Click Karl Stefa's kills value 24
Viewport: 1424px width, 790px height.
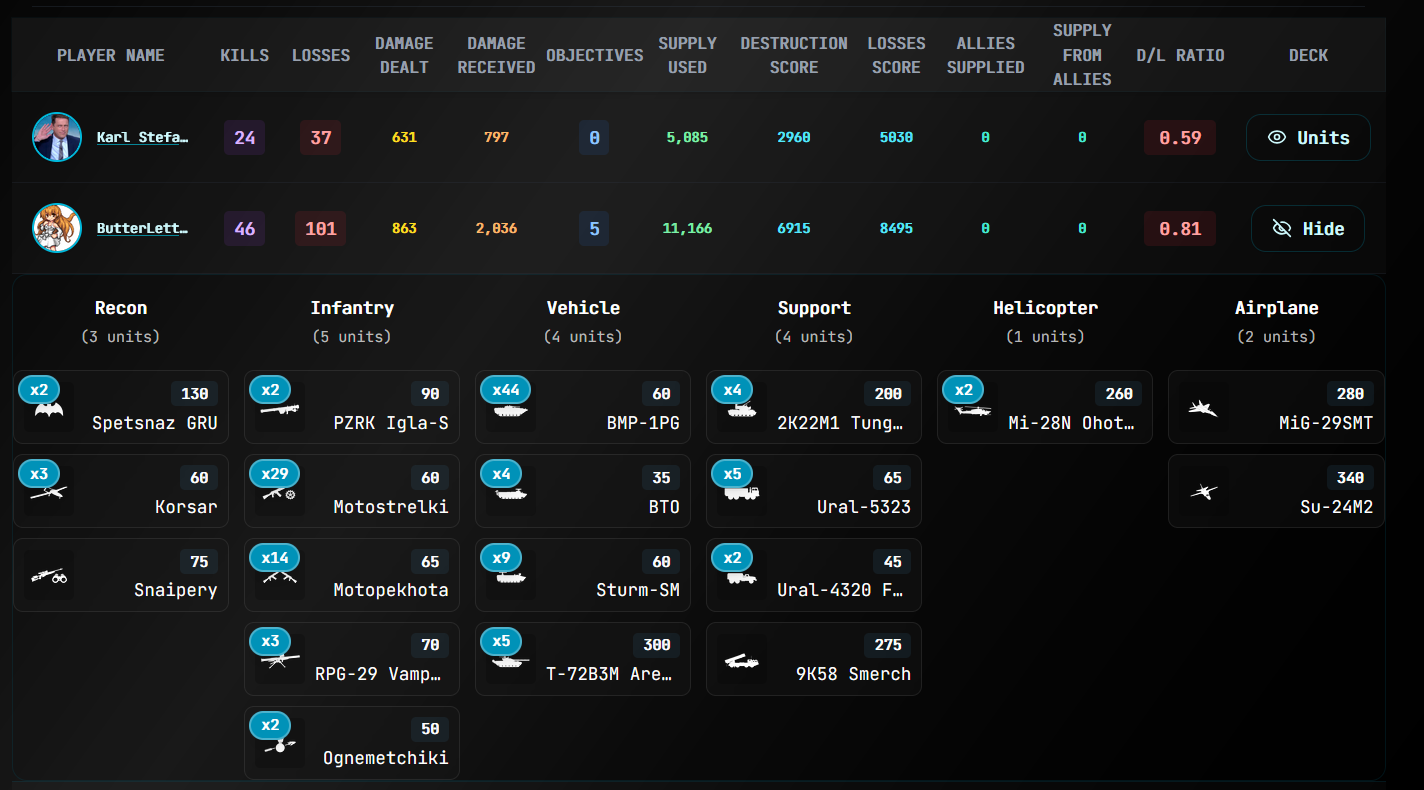[245, 137]
